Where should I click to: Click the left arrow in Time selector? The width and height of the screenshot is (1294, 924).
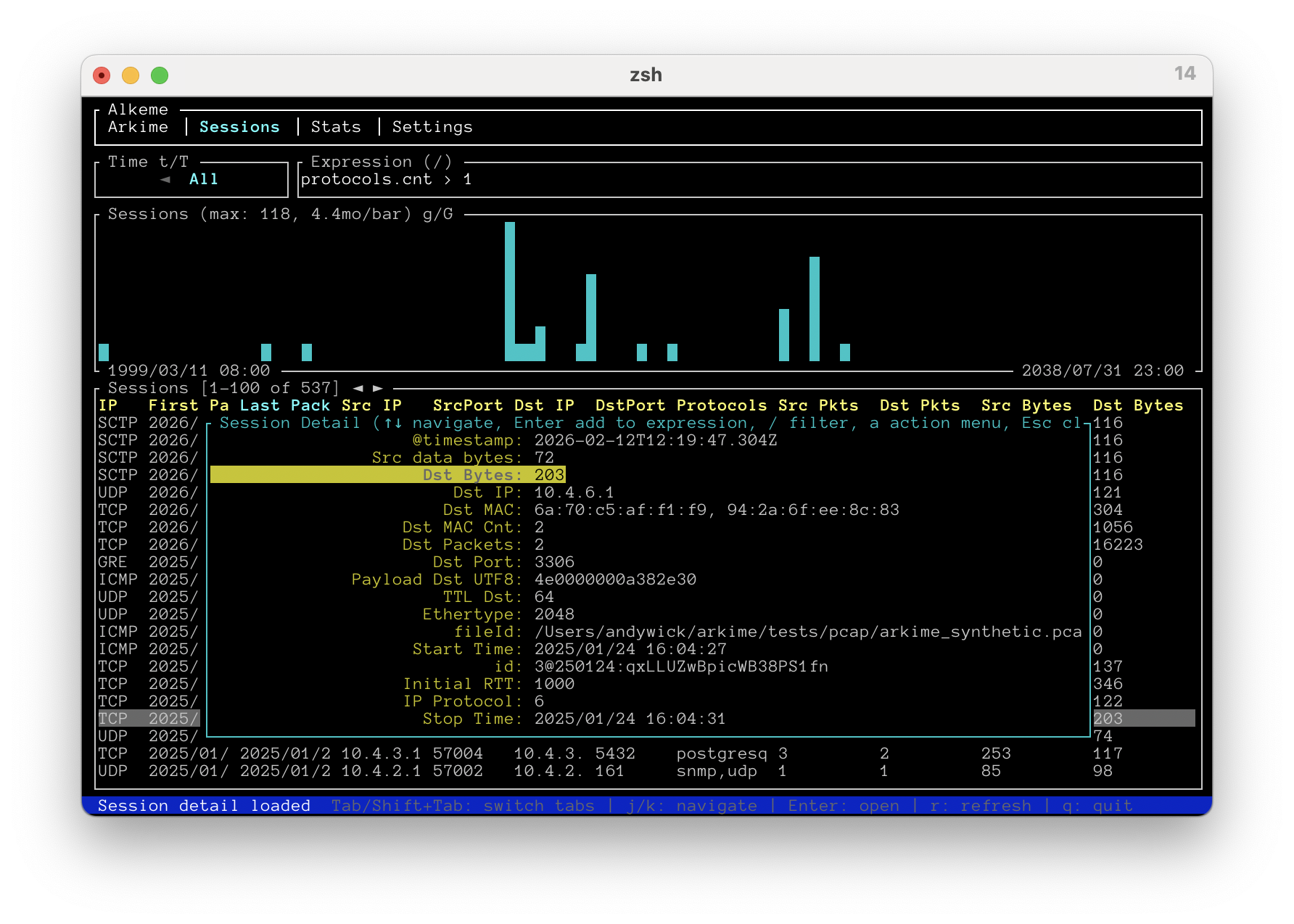click(x=165, y=179)
